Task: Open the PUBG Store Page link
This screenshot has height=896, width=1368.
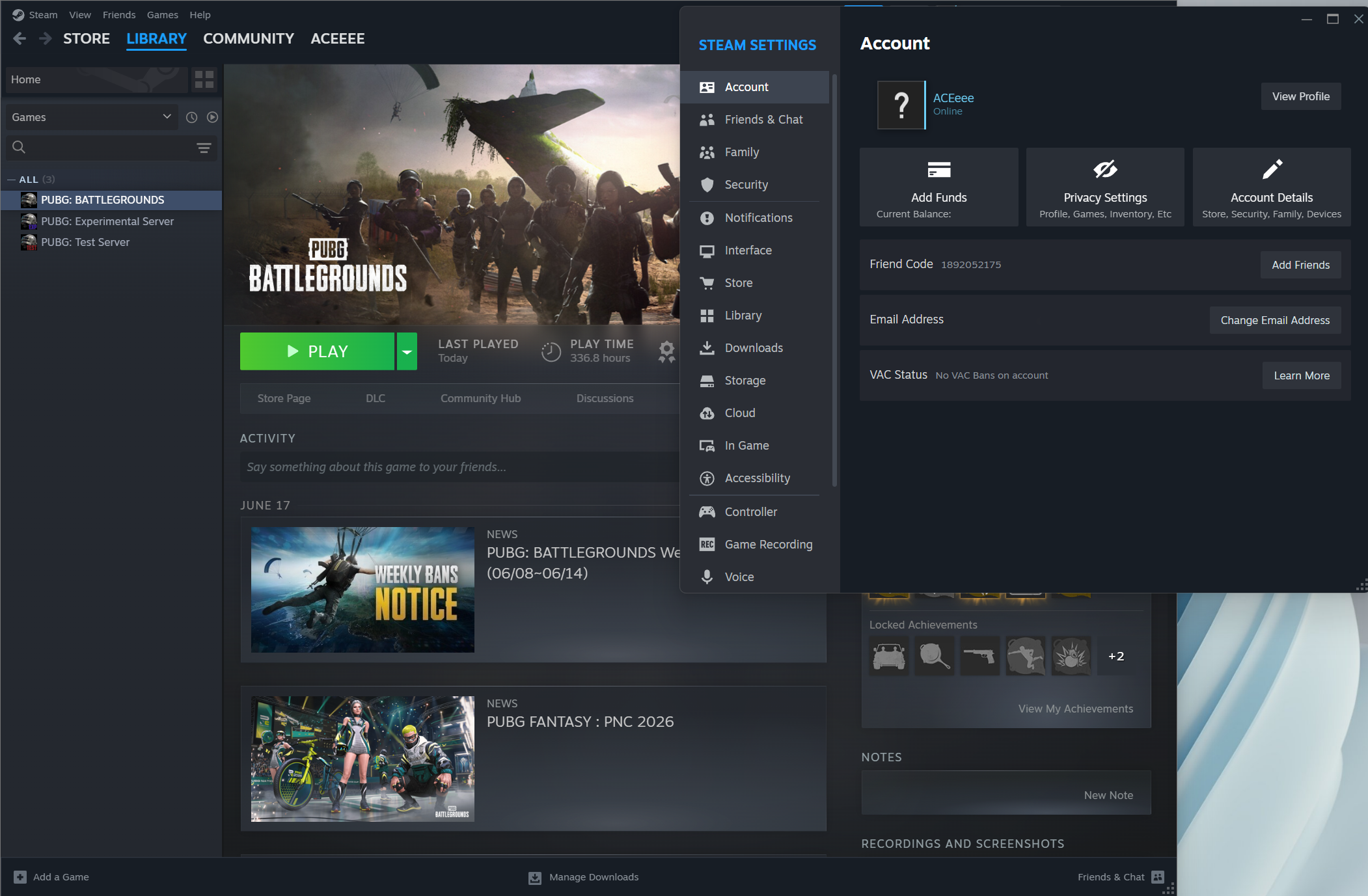Action: 284,398
